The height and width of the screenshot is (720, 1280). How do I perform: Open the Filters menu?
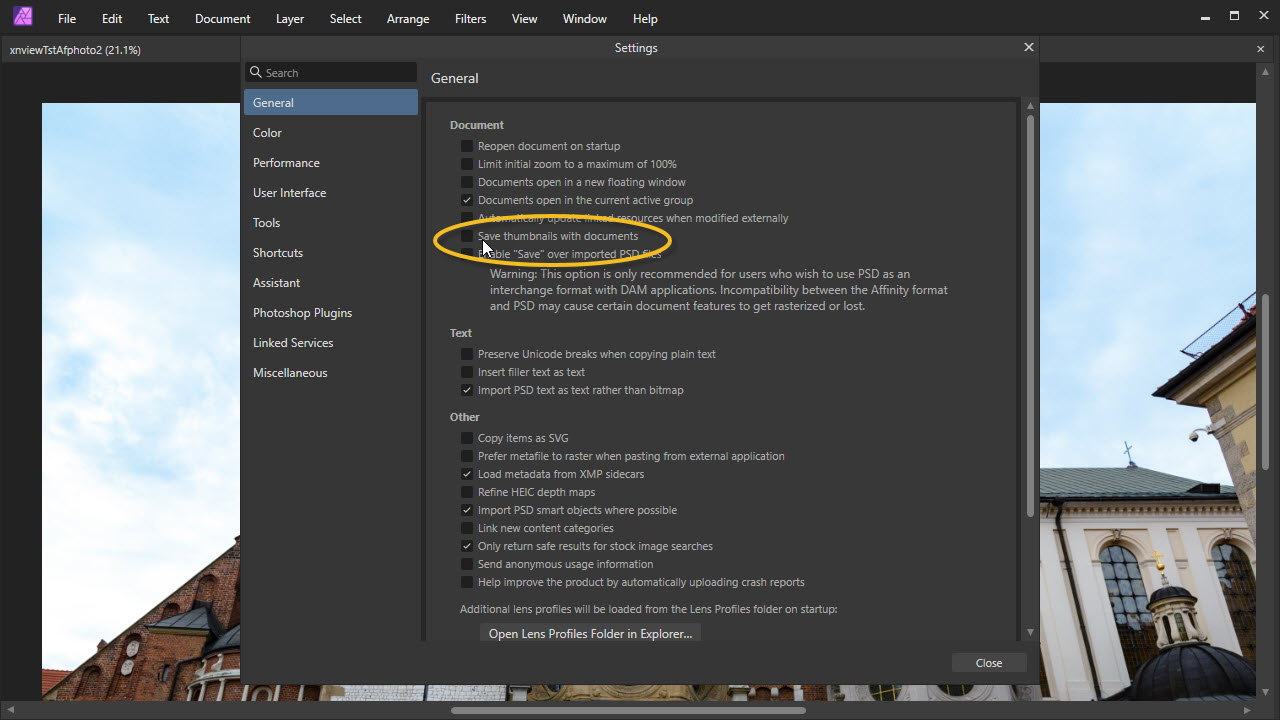470,19
